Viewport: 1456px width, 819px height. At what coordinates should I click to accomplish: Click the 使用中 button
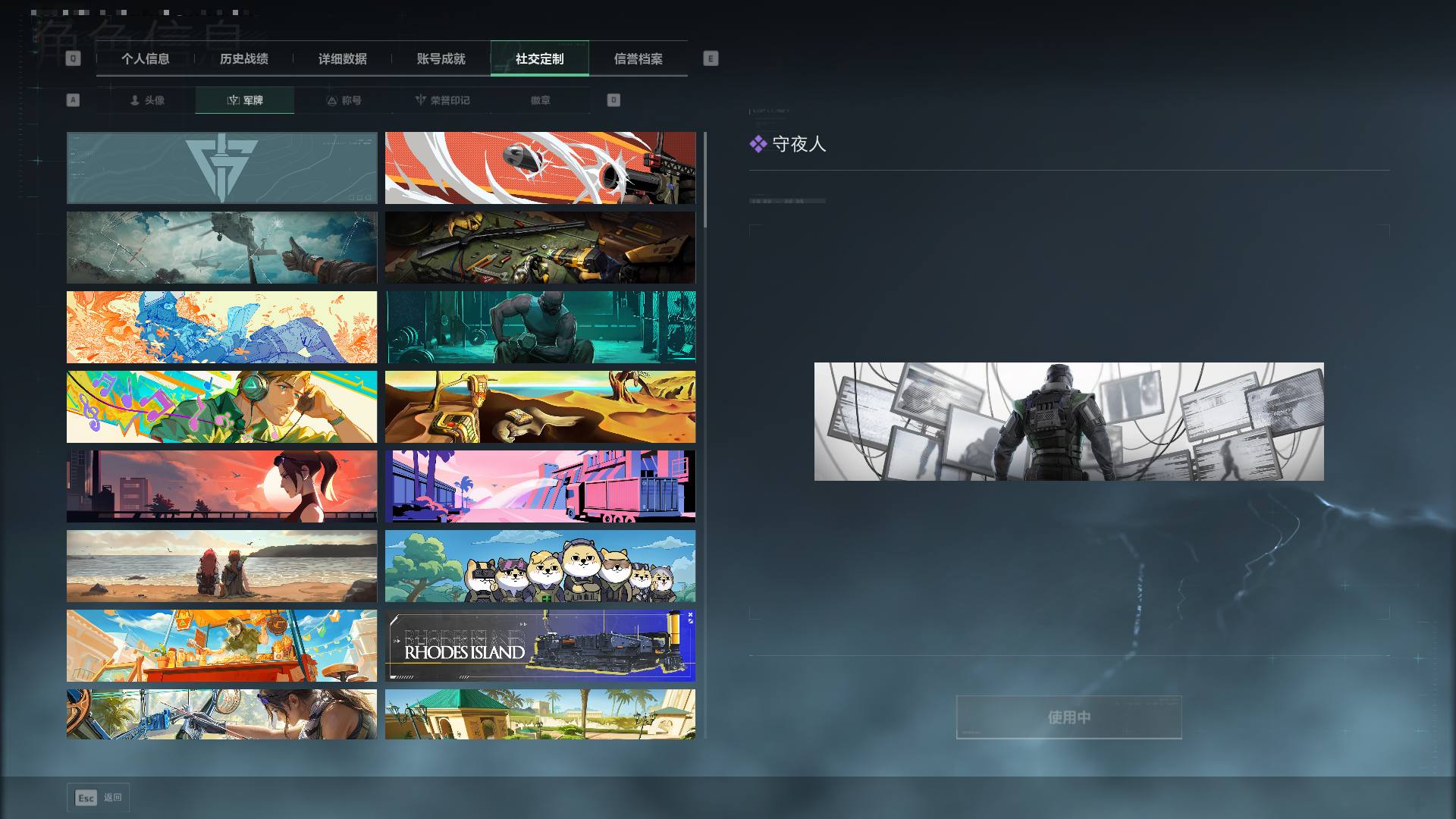tap(1069, 717)
